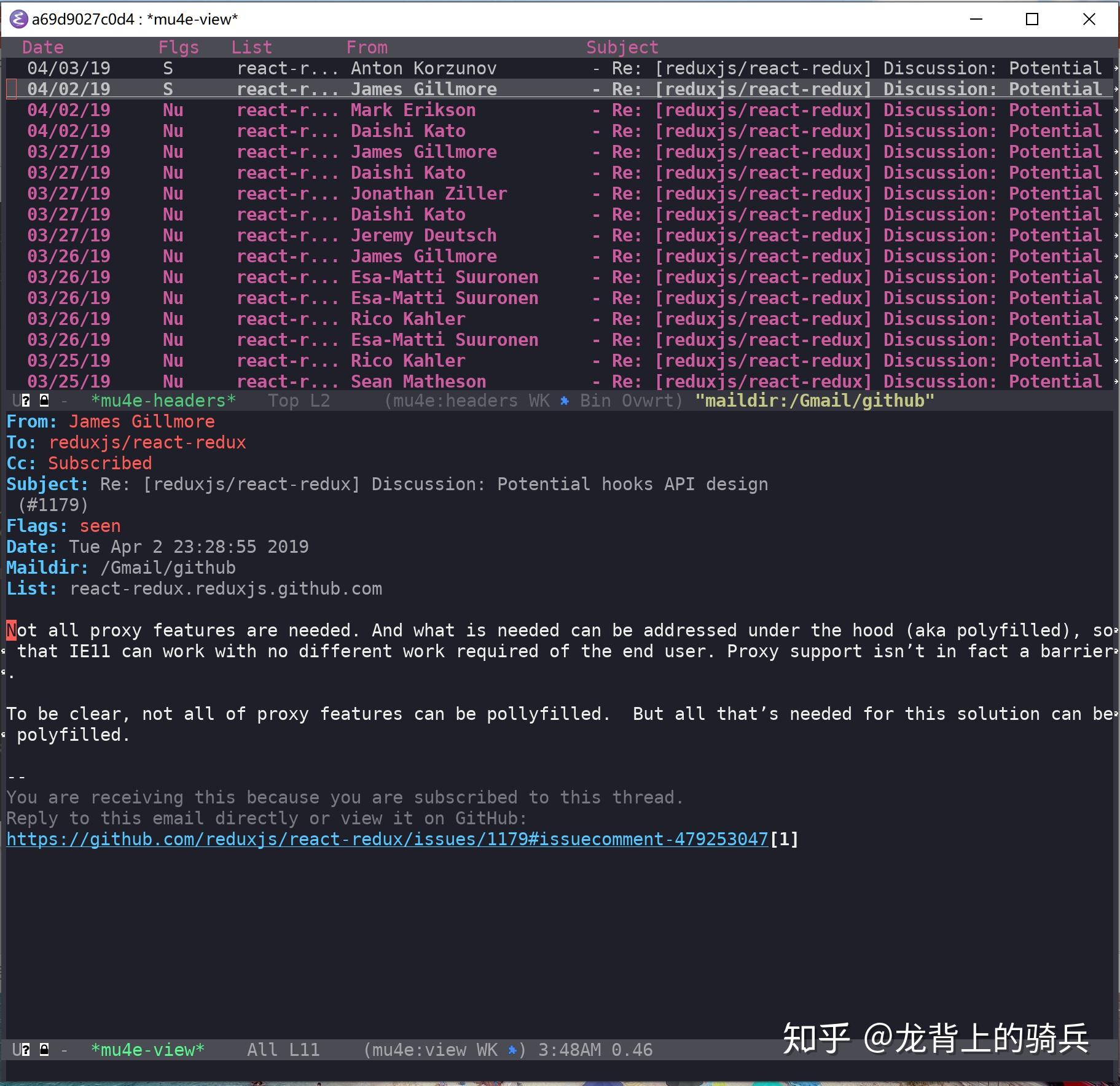1120x1086 pixels.
Task: Toggle the "Nu" flag on Mark Erikson's message
Action: point(172,110)
